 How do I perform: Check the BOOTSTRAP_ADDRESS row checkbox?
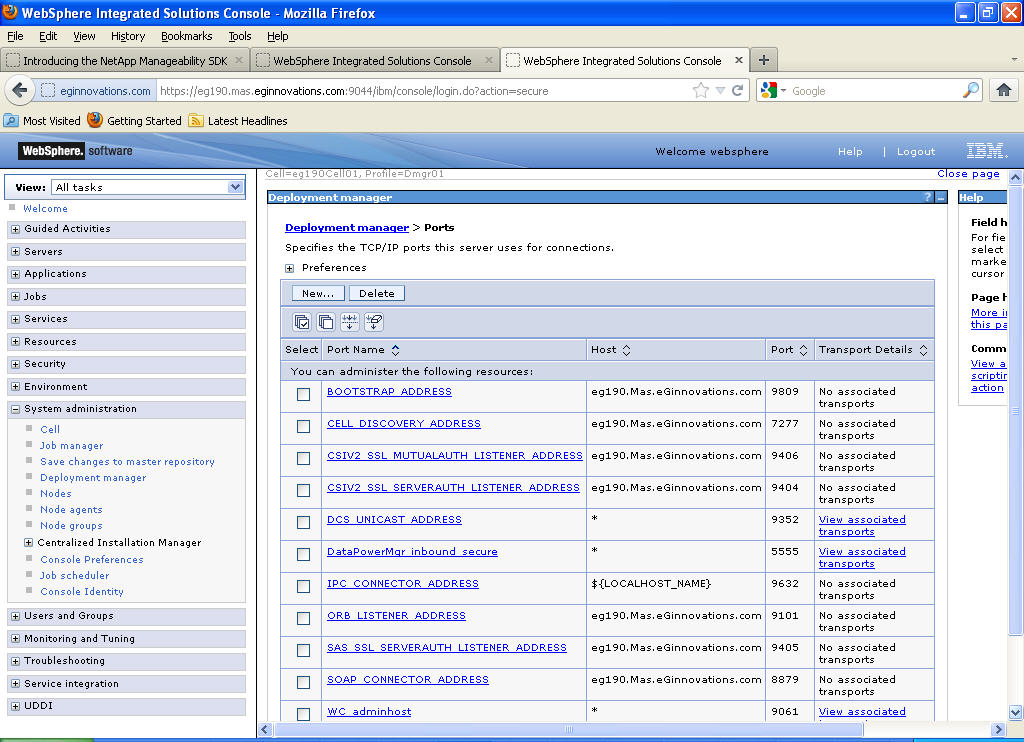tap(303, 395)
